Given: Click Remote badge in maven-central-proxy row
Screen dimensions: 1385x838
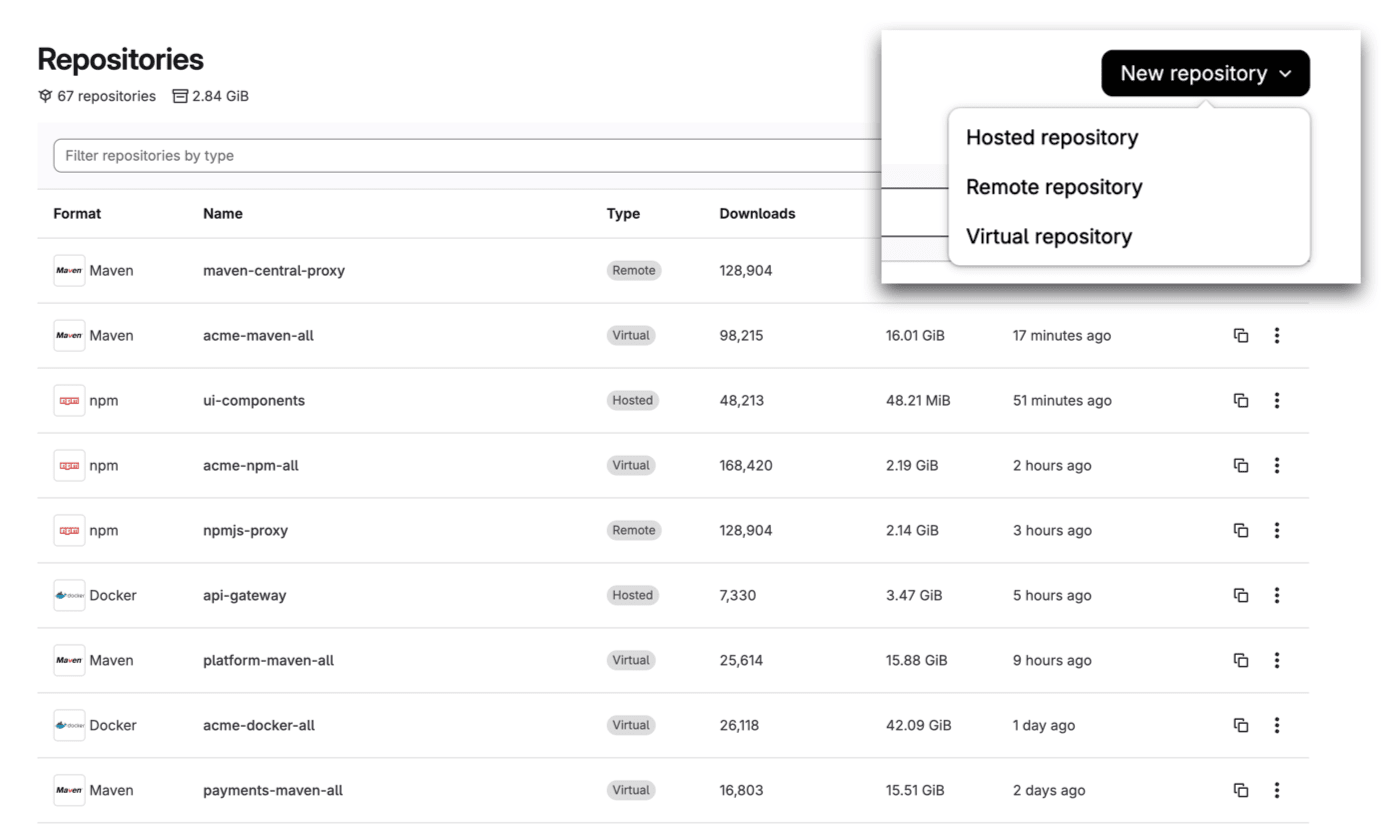Looking at the screenshot, I should (x=634, y=271).
